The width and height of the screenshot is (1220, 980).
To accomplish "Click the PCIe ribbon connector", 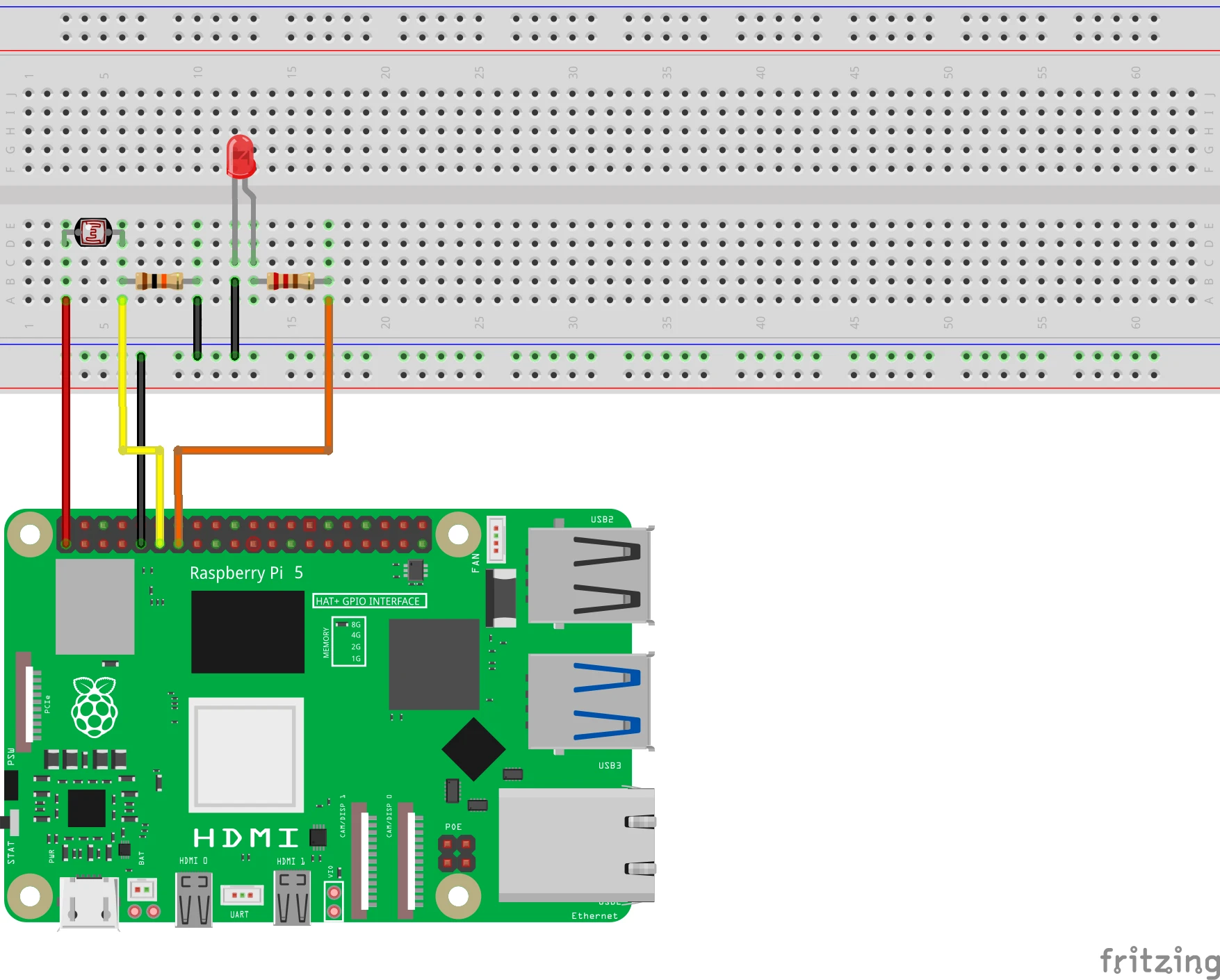I will pos(28,702).
